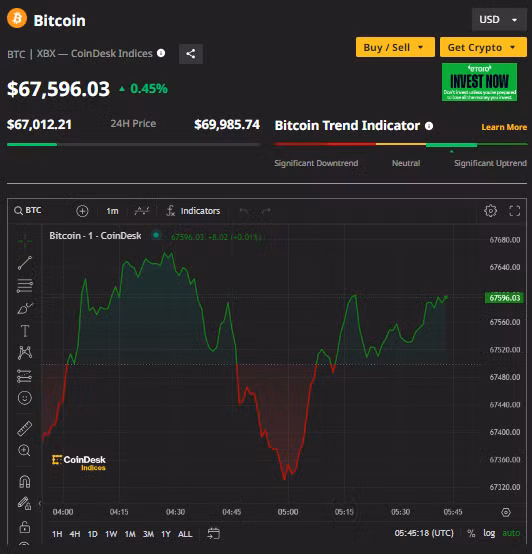Screen dimensions: 532x554
Task: Select the 3M time range
Action: click(x=148, y=534)
